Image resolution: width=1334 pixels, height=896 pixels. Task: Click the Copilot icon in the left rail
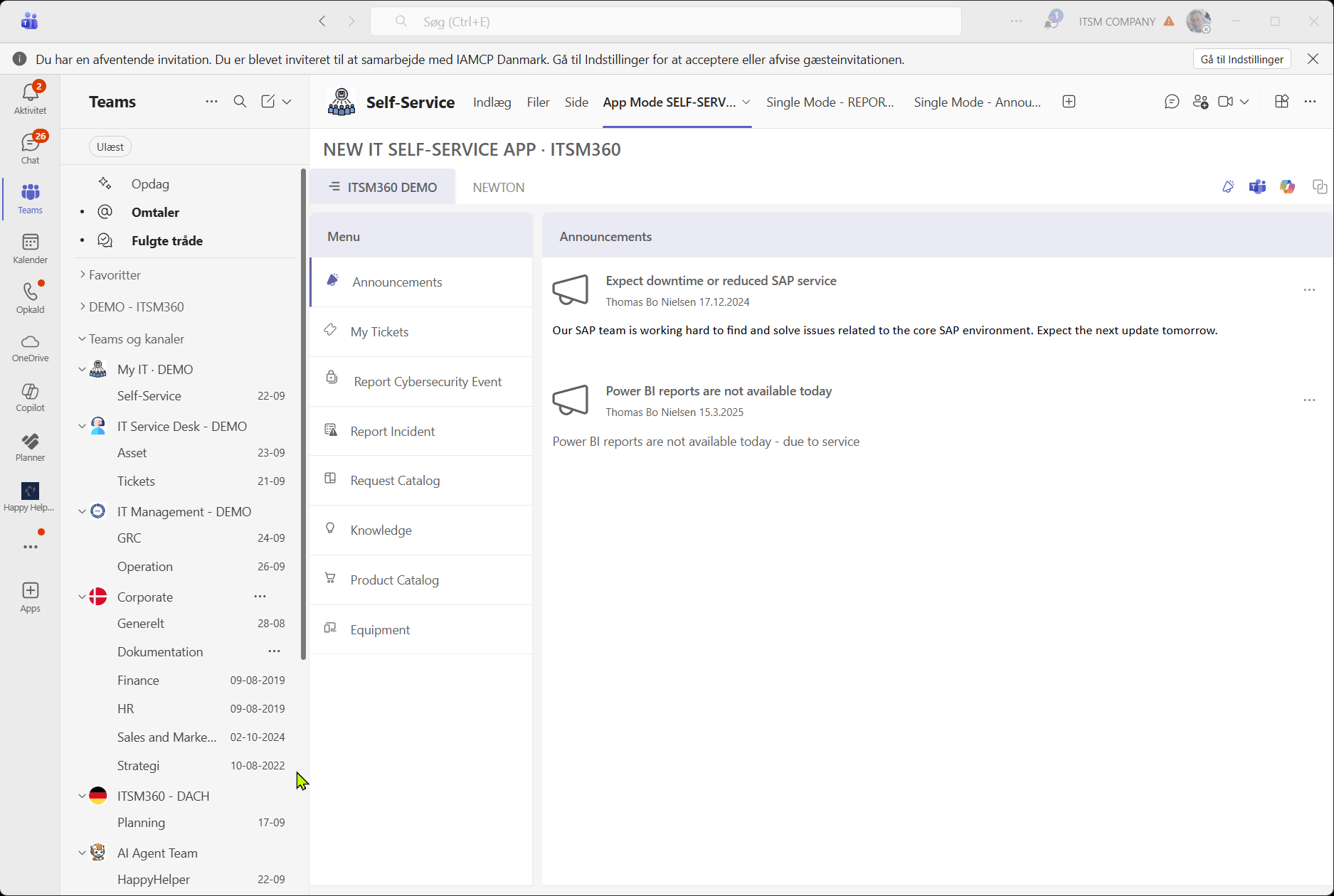29,397
